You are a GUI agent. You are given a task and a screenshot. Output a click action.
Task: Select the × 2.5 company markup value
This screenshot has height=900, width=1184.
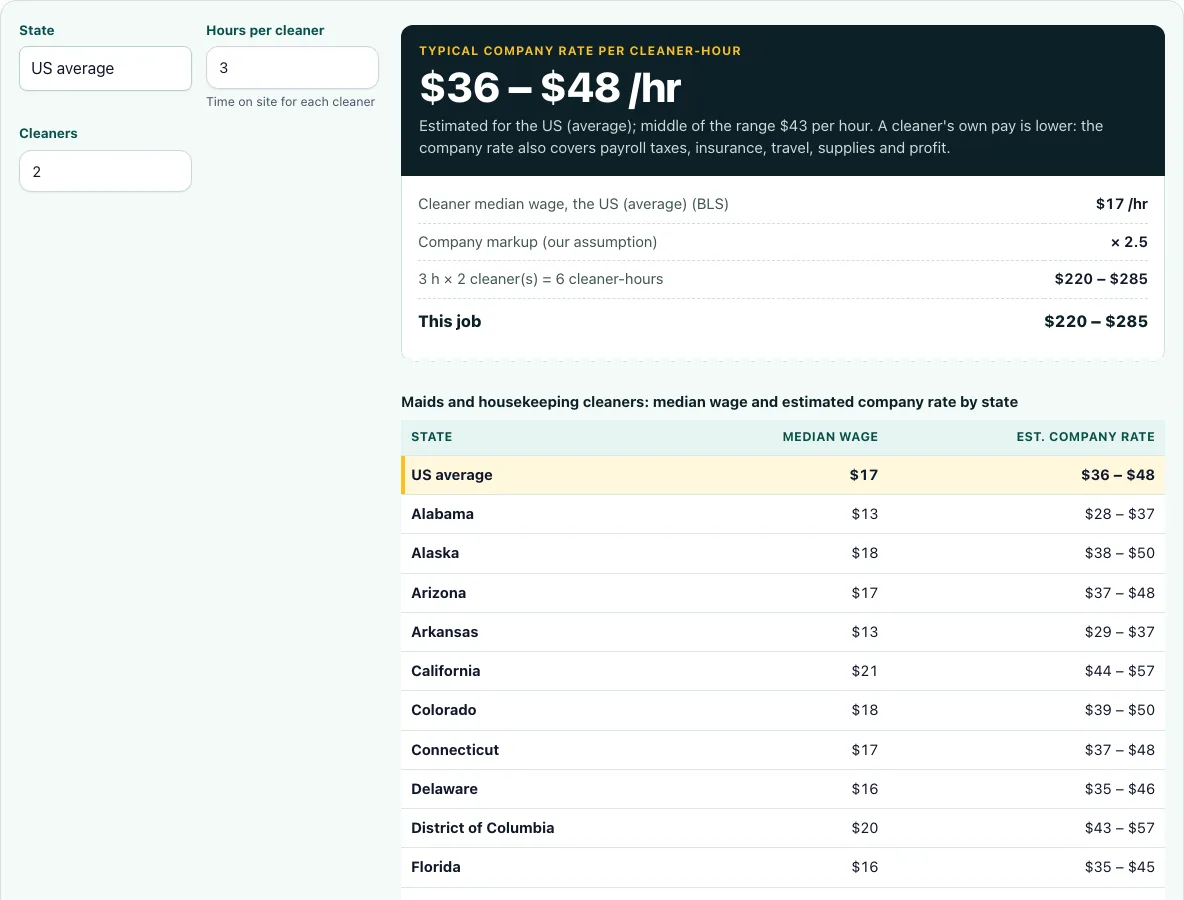[1129, 242]
